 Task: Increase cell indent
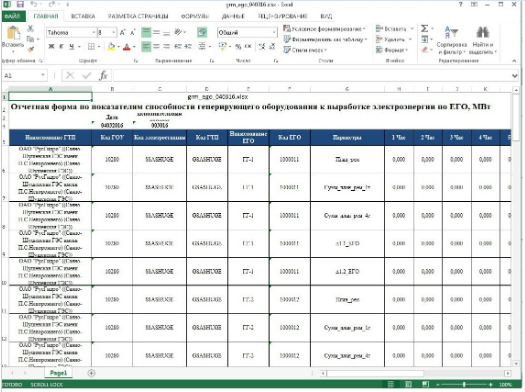coord(188,47)
